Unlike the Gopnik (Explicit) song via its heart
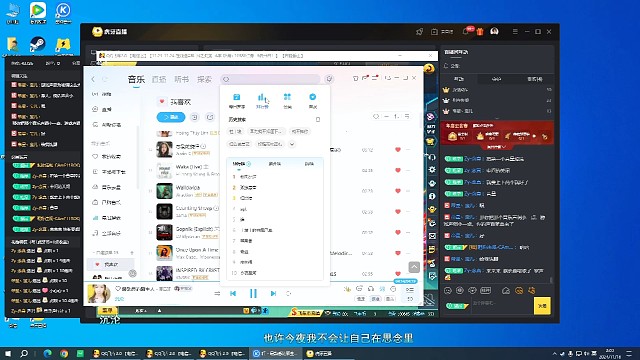The width and height of the screenshot is (640, 360). tap(398, 232)
